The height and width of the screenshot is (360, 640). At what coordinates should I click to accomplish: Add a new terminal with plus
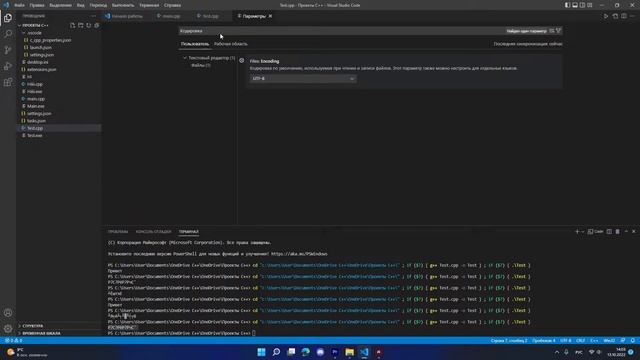pos(577,231)
